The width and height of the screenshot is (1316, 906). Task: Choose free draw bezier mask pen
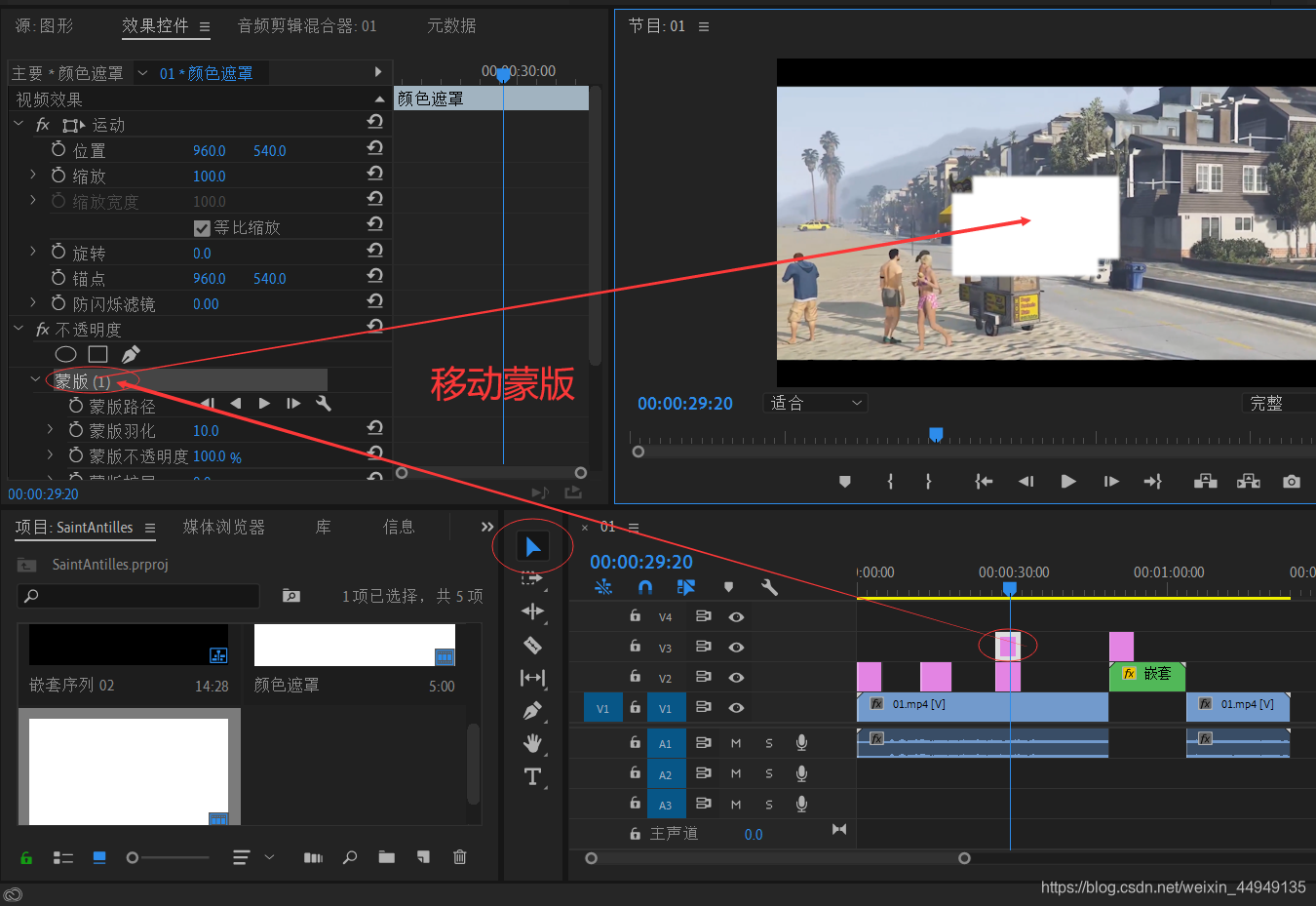pos(131,354)
